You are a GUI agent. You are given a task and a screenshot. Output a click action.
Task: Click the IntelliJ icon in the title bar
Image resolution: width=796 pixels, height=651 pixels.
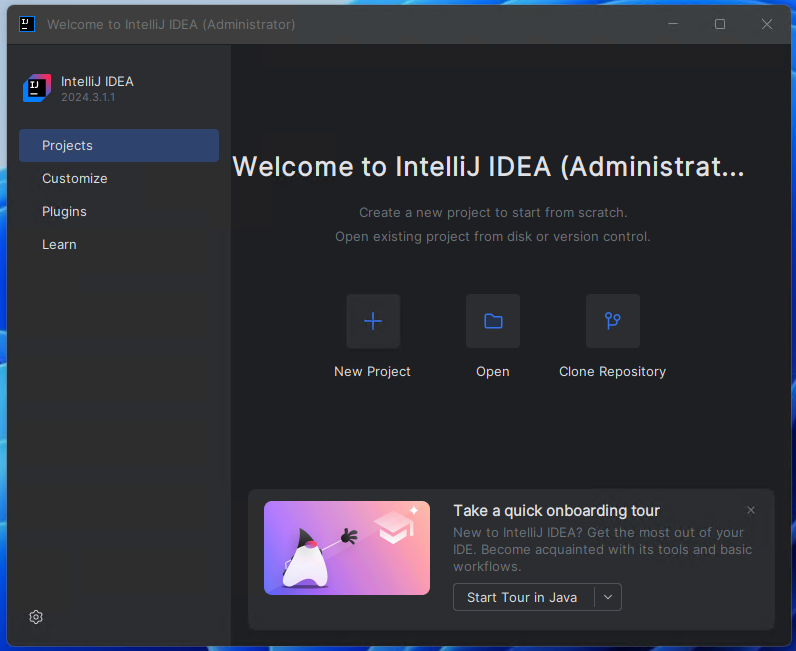pos(27,24)
